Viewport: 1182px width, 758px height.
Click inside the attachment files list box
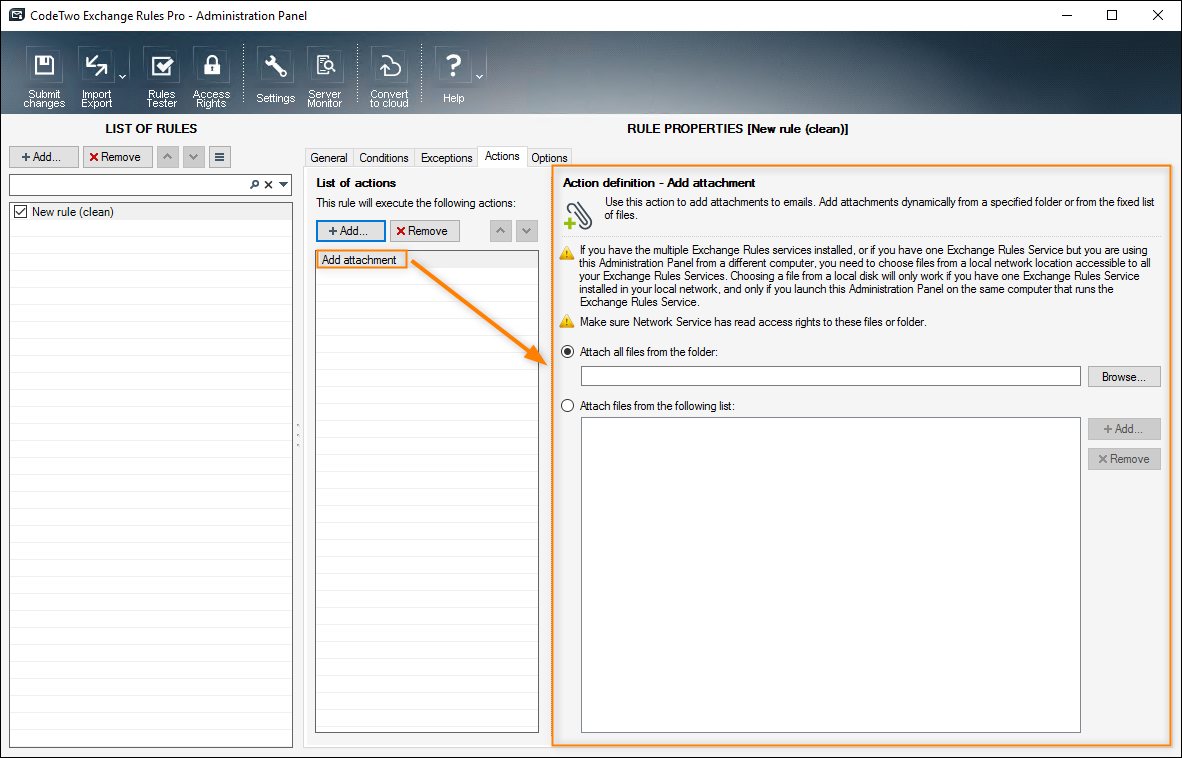831,575
